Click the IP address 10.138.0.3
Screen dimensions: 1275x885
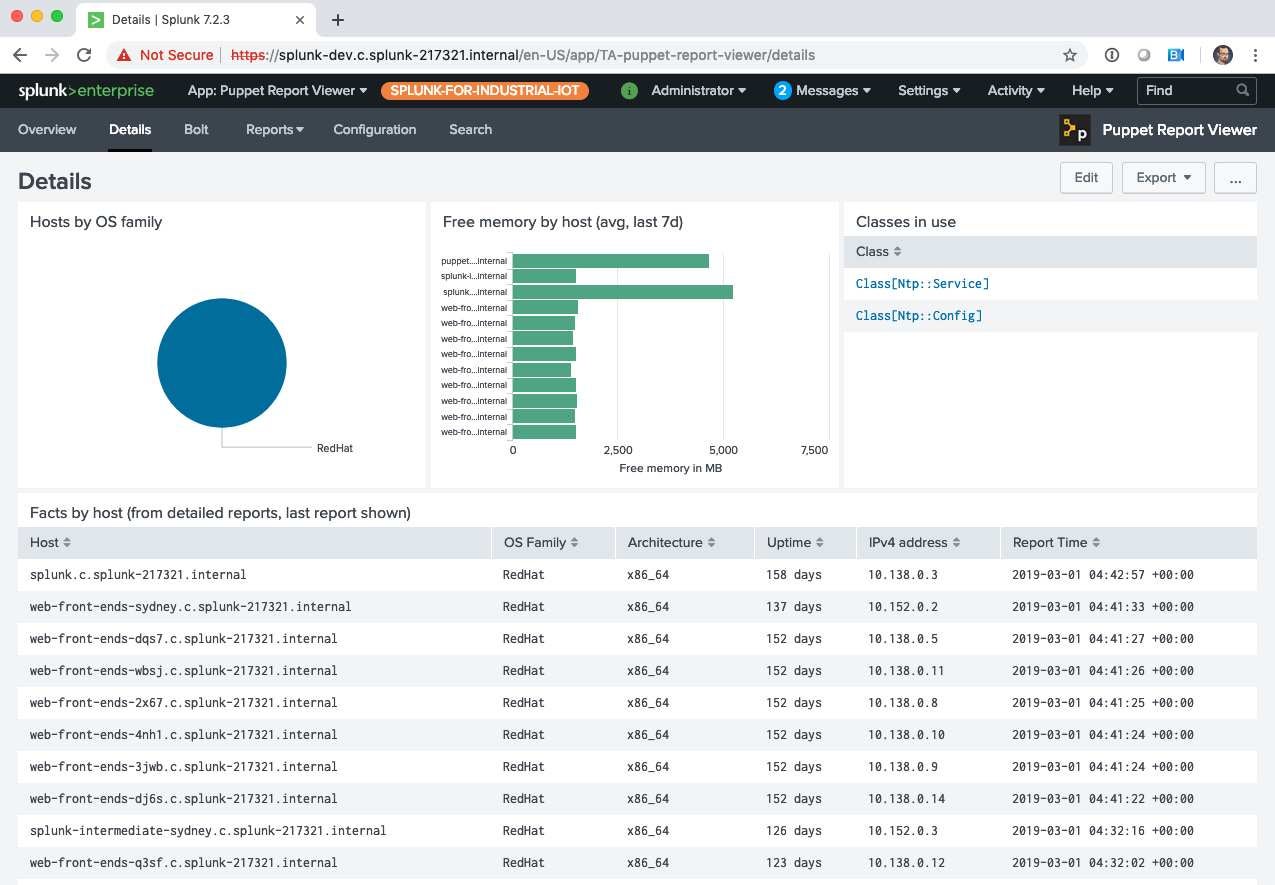(x=901, y=575)
